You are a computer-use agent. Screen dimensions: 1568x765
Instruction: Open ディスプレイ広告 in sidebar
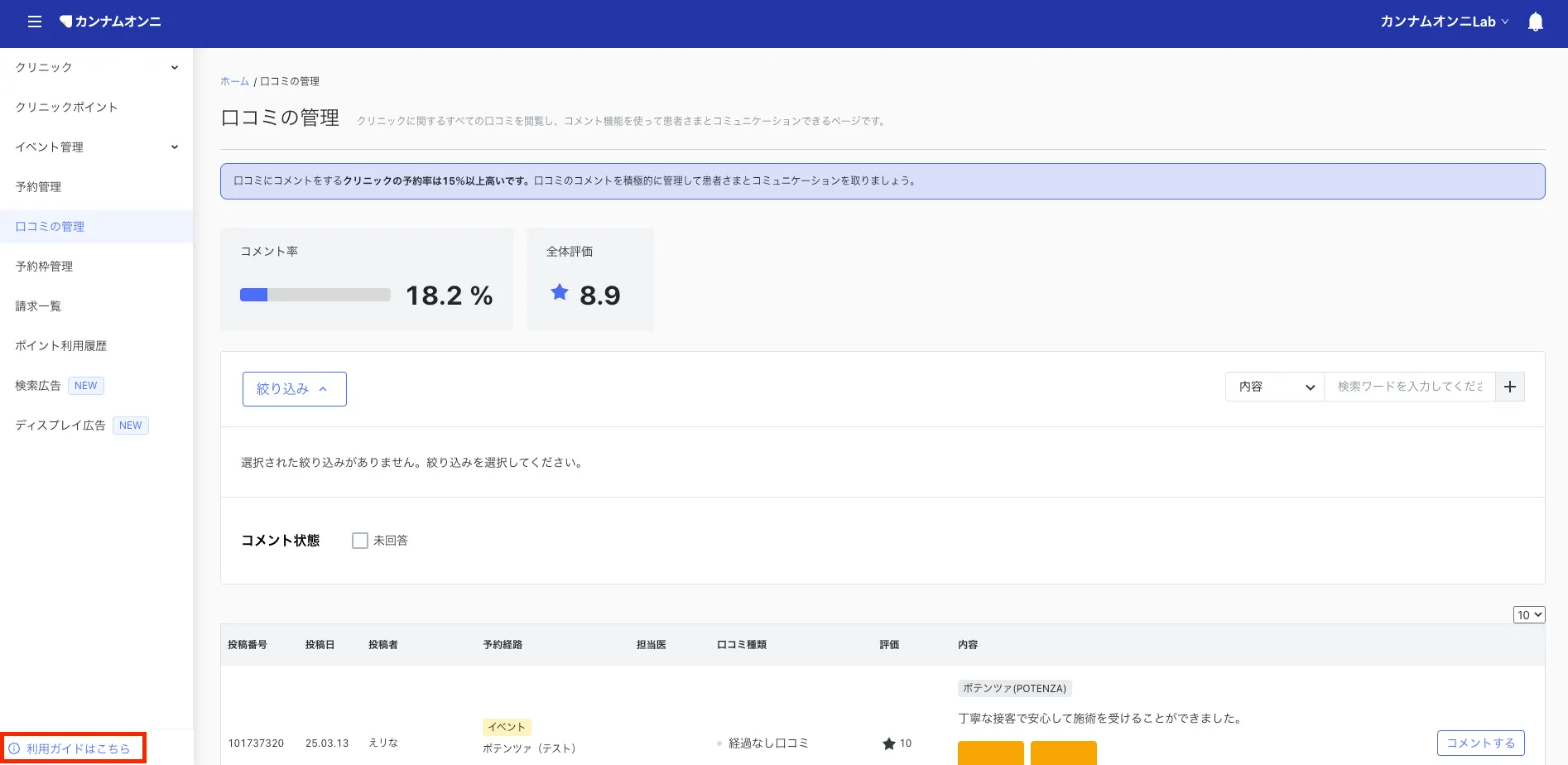(x=60, y=426)
